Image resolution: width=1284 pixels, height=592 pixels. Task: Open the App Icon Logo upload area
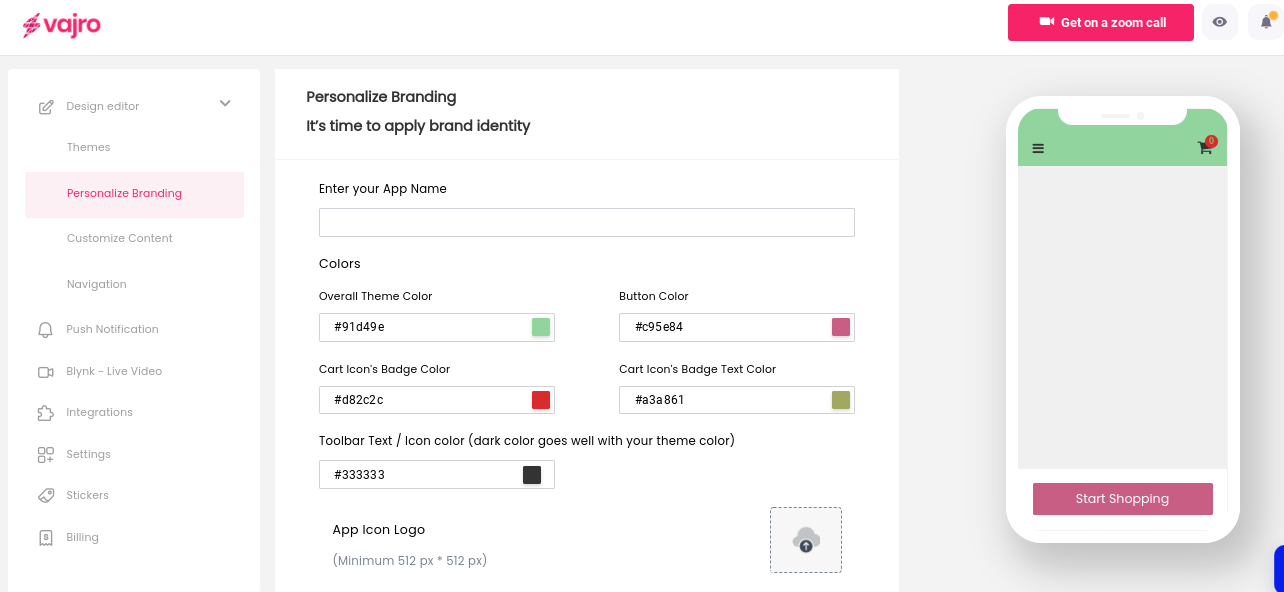(806, 540)
